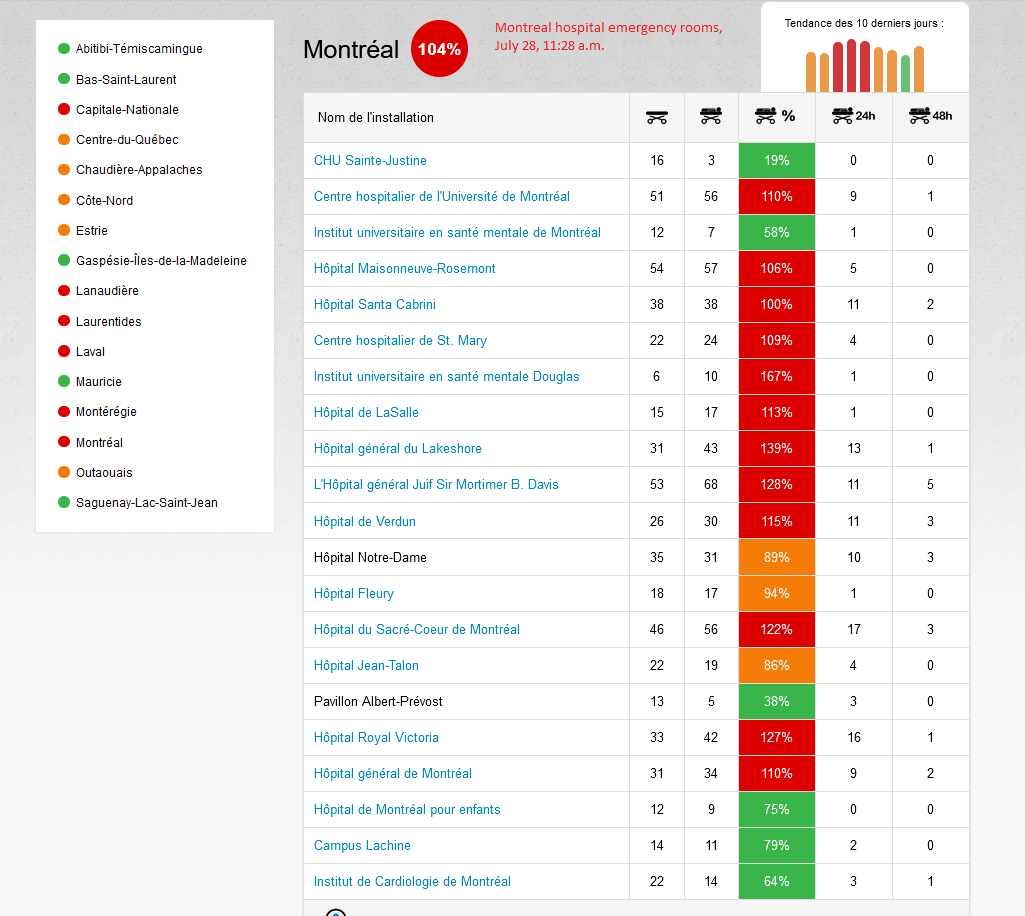Click the 48h value 5 for Hôpital Juif
Viewport: 1025px width, 916px height.
pos(930,484)
